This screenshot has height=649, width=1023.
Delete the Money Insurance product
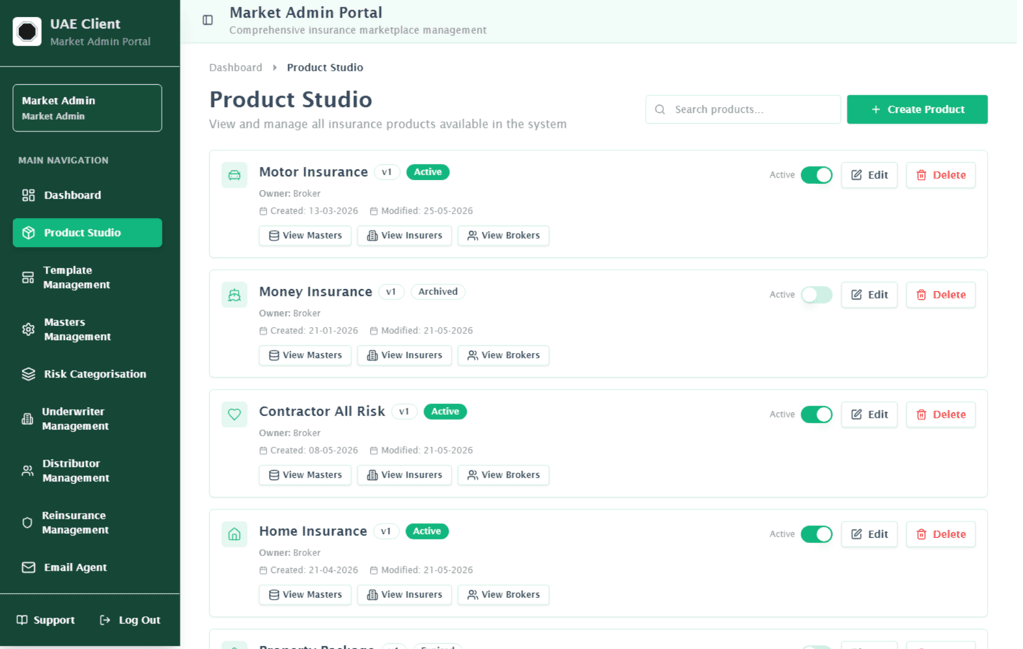(941, 295)
